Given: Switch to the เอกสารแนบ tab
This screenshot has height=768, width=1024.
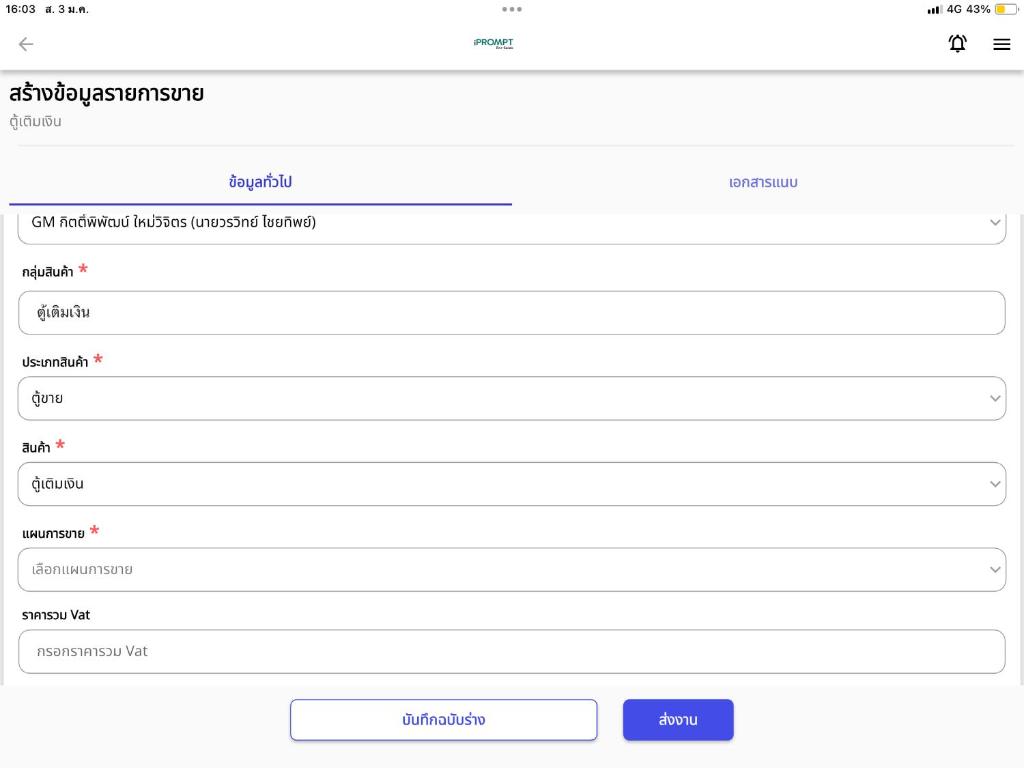Looking at the screenshot, I should 763,182.
